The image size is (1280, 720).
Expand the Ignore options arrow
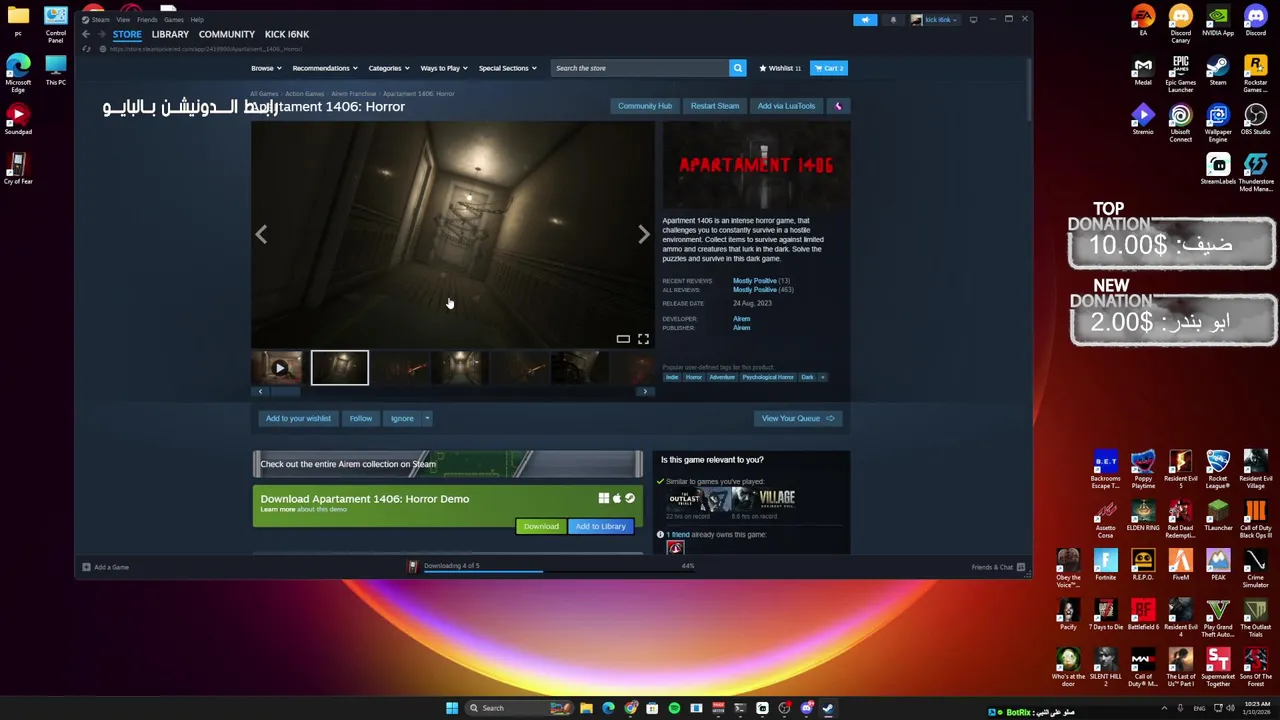tap(427, 418)
